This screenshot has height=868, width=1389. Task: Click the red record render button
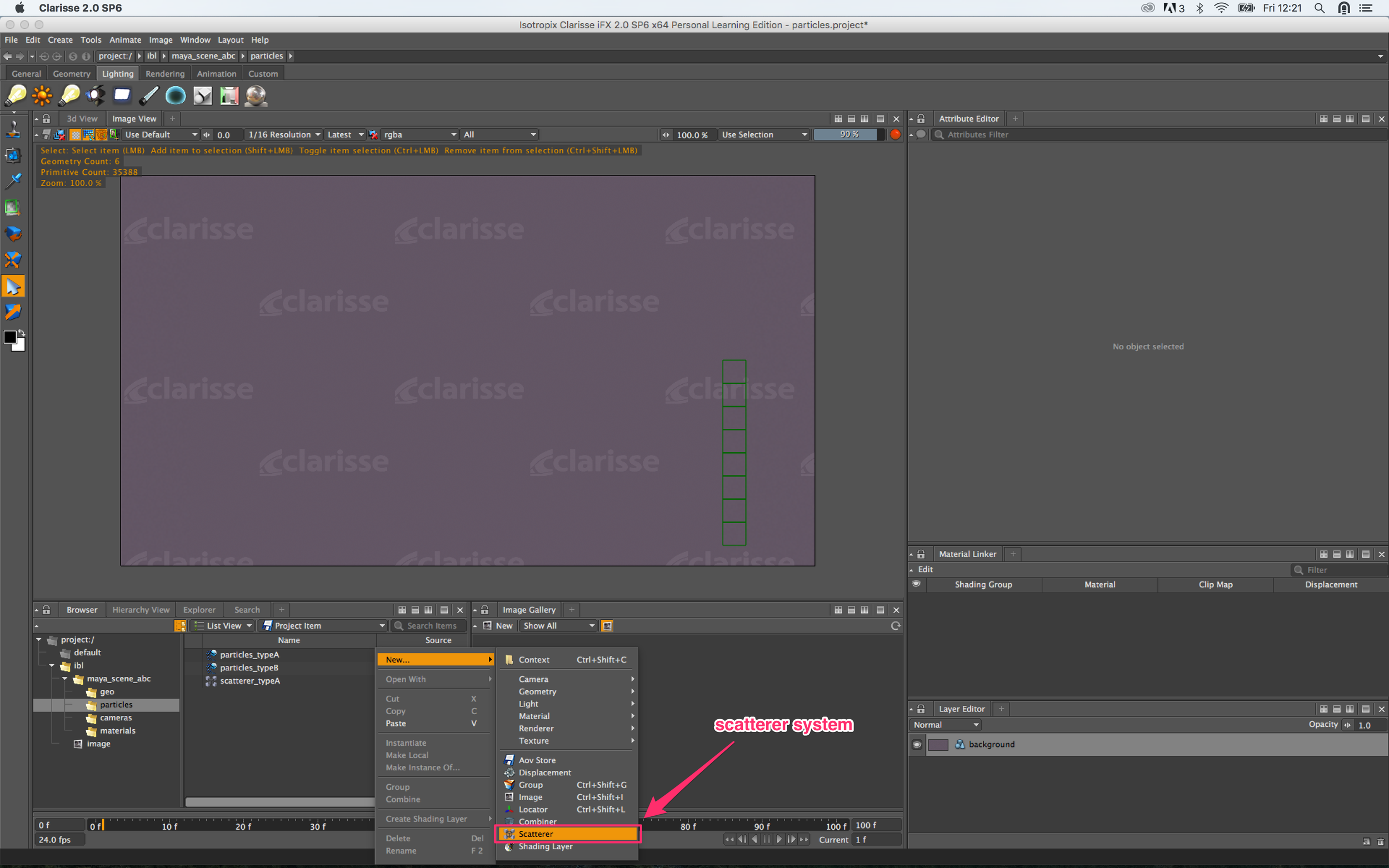click(x=895, y=134)
